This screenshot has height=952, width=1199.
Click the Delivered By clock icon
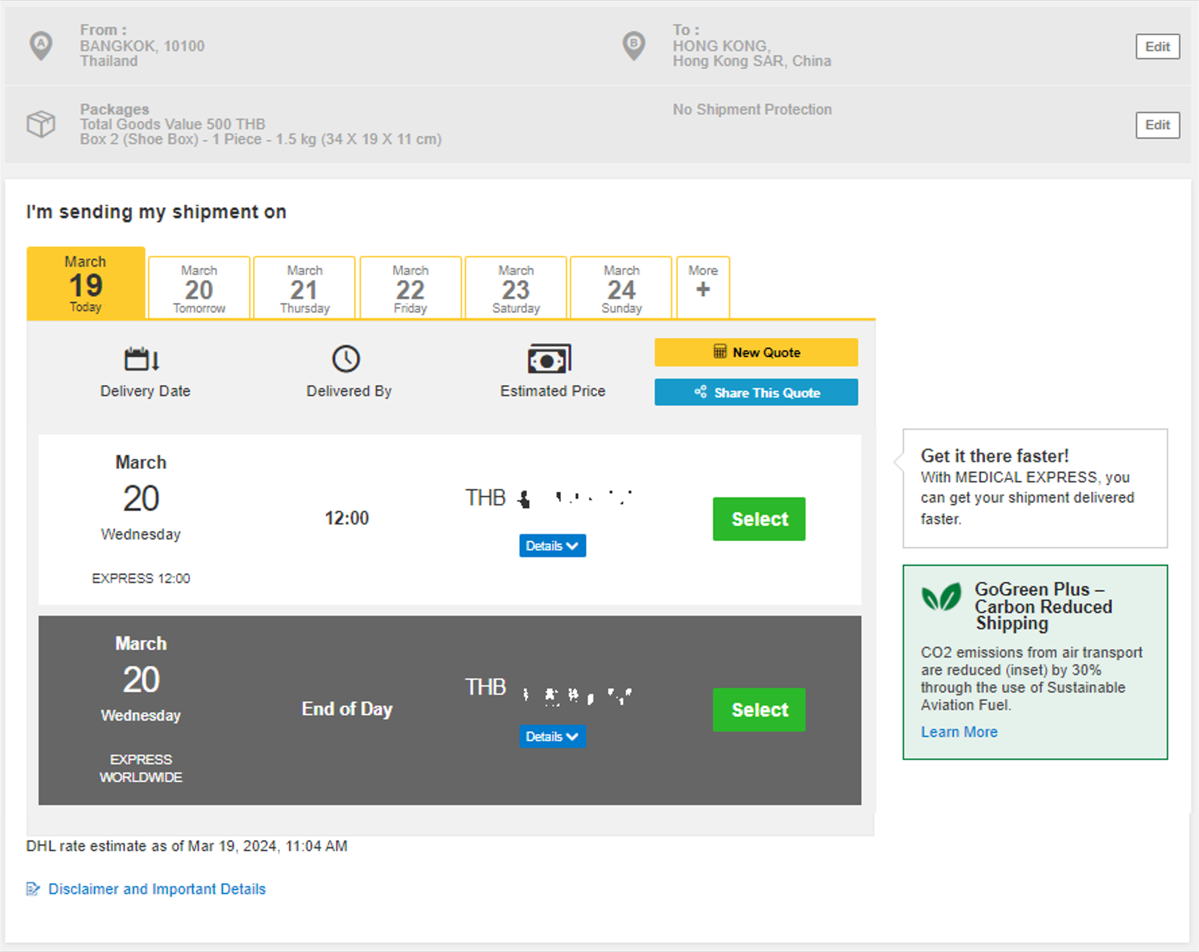click(x=346, y=359)
